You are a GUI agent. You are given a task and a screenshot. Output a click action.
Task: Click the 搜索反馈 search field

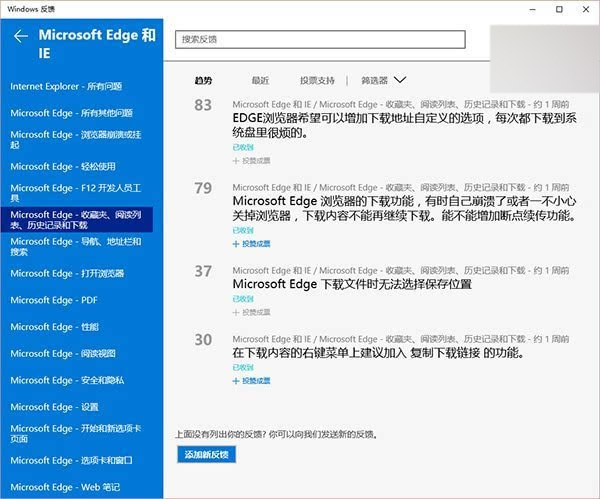tap(320, 39)
